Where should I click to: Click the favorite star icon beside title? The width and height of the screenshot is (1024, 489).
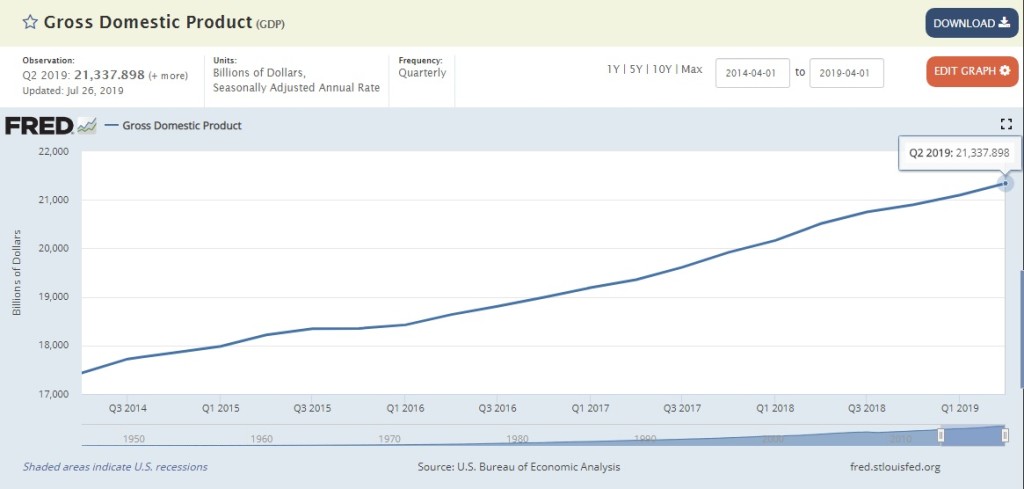click(x=30, y=23)
